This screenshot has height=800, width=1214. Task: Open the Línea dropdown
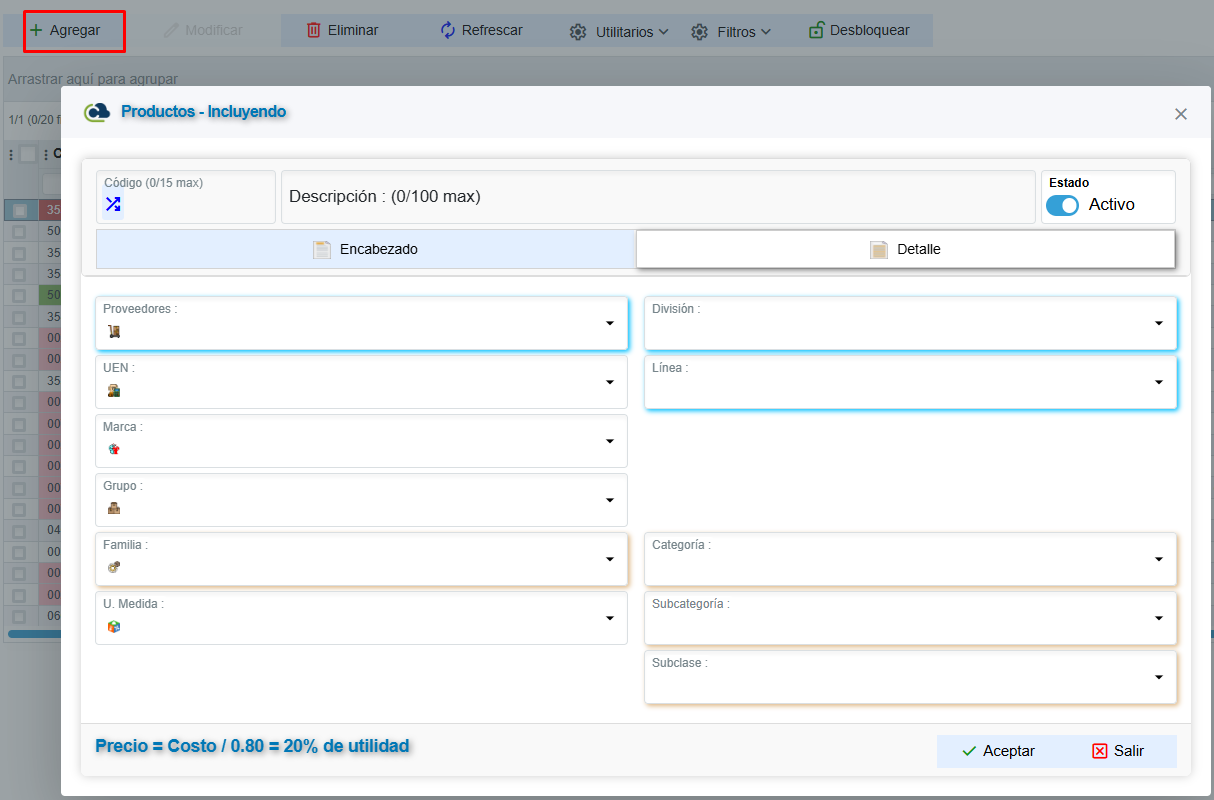point(1159,382)
